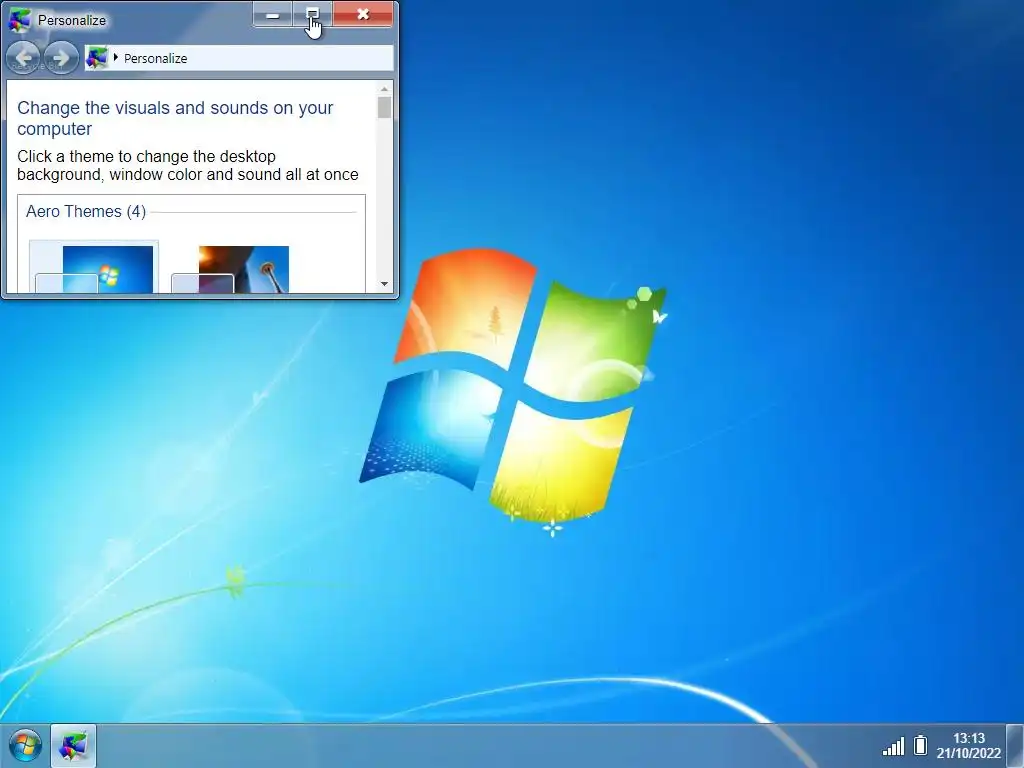Select the Windows 7 Aero theme thumbnail
The image size is (1024, 768).
(x=94, y=268)
